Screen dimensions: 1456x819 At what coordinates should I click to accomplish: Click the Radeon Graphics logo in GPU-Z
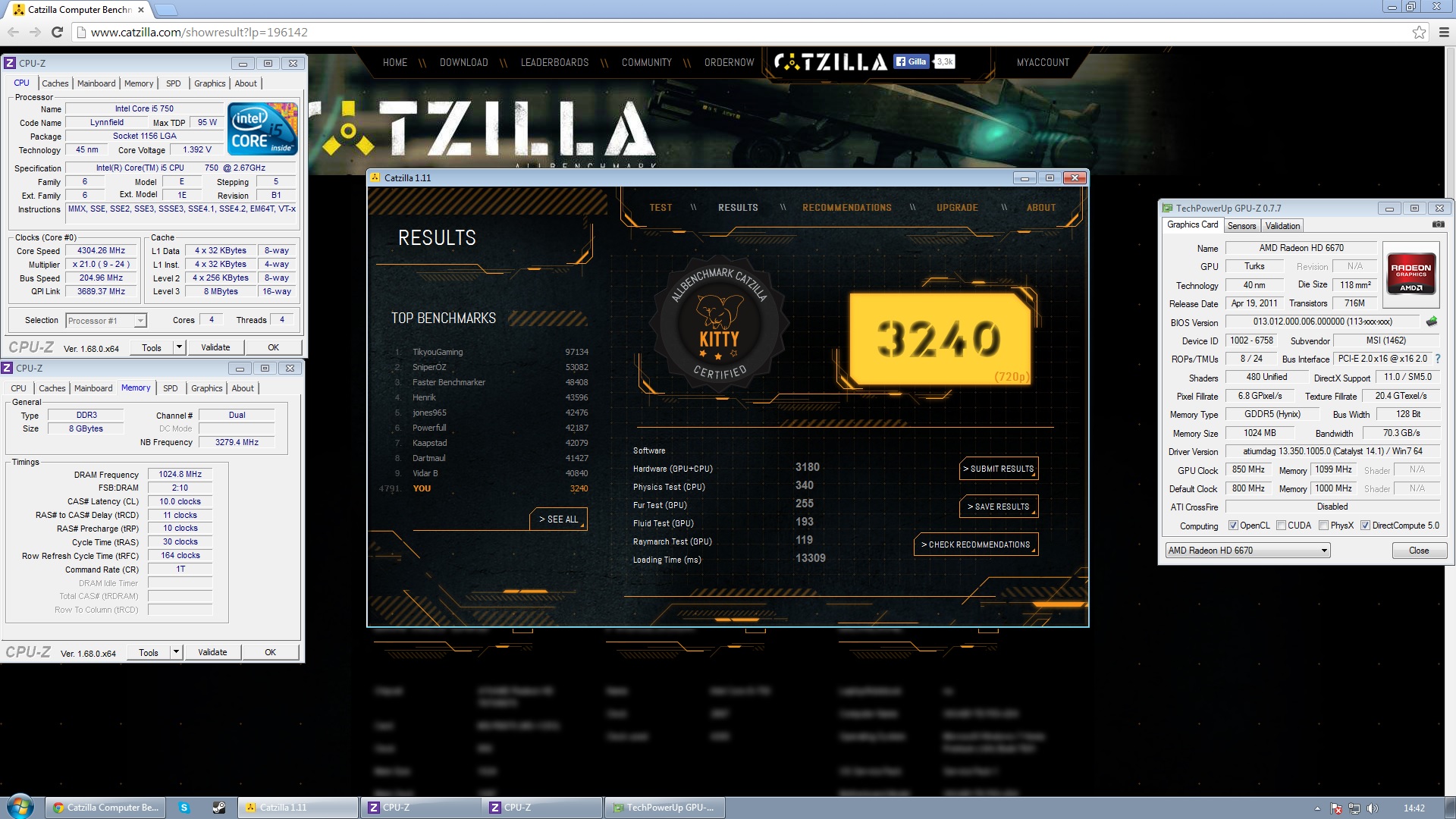tap(1410, 274)
